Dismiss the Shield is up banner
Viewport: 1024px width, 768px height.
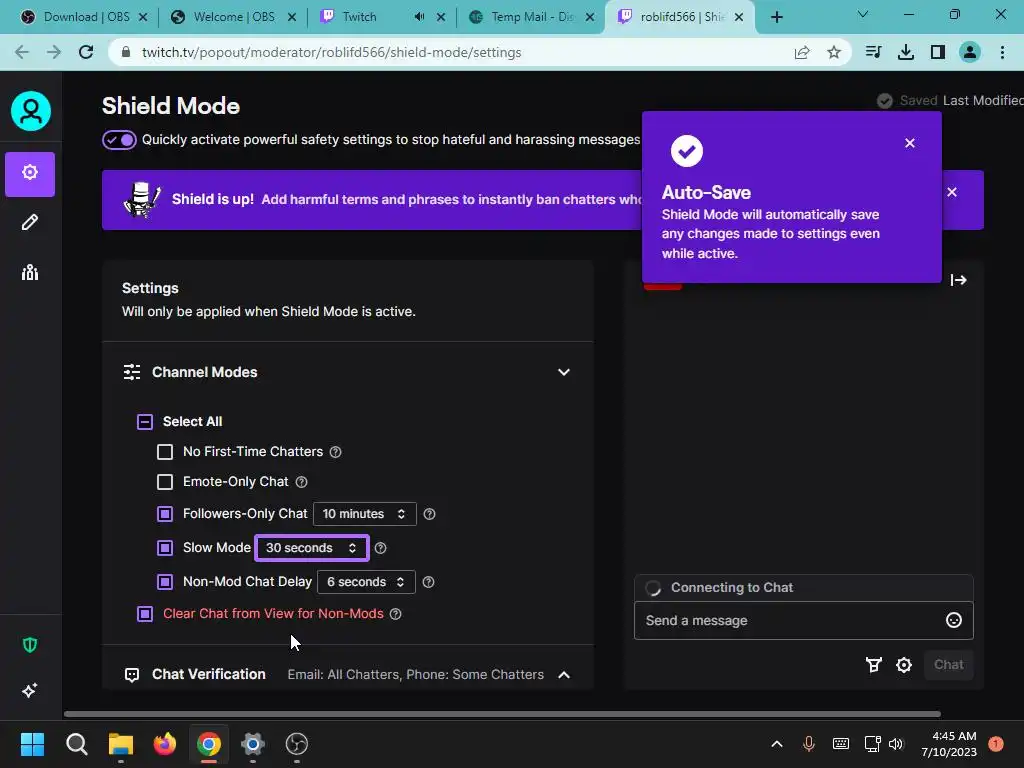click(952, 192)
